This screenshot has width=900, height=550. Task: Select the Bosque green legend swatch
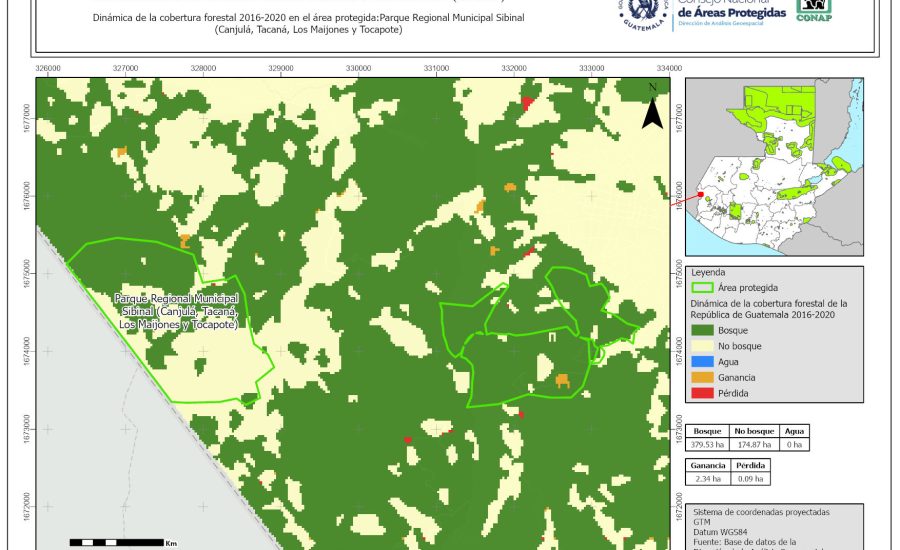click(x=703, y=329)
